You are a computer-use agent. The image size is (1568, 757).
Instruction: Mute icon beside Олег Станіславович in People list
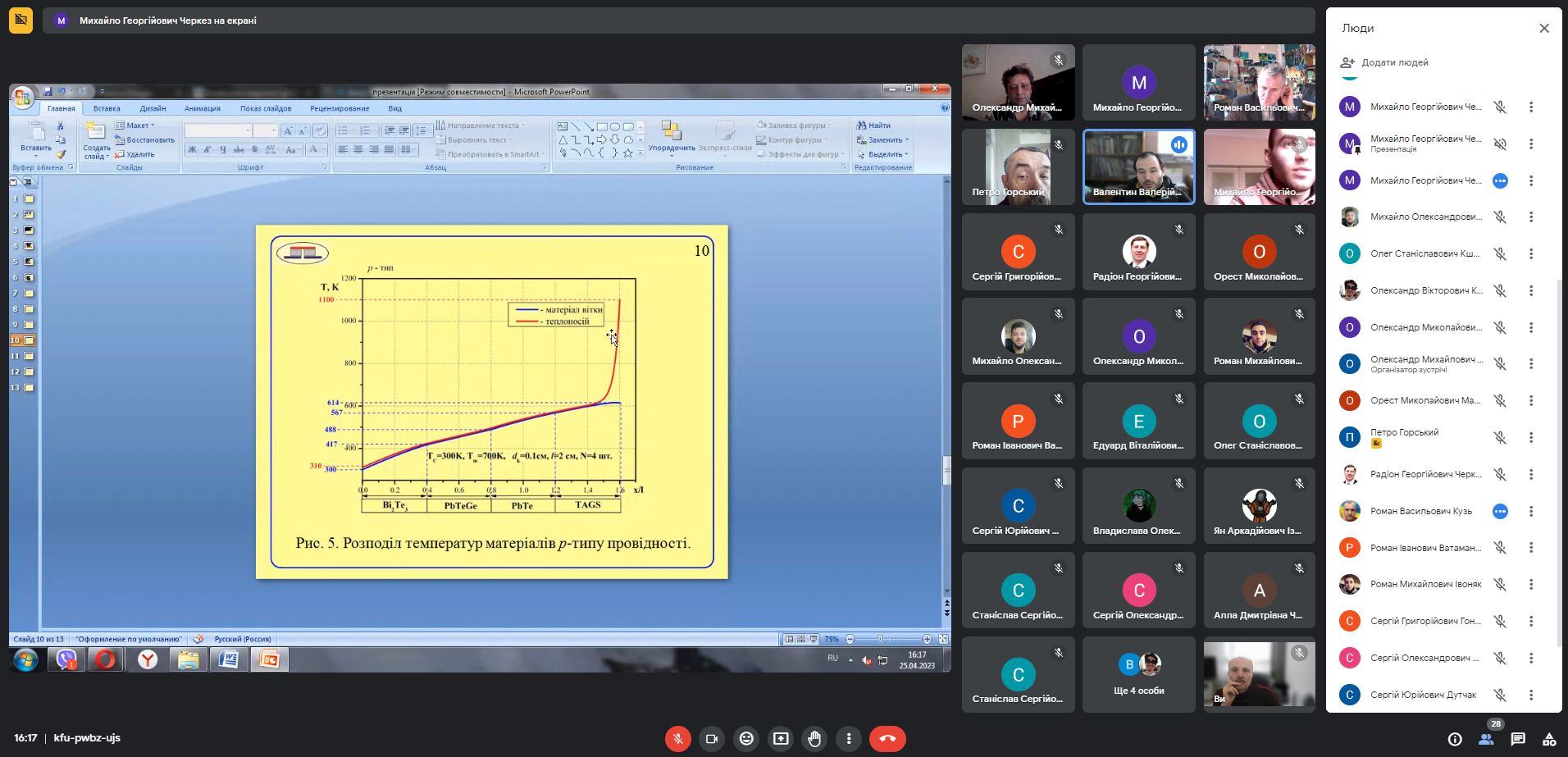(x=1500, y=253)
